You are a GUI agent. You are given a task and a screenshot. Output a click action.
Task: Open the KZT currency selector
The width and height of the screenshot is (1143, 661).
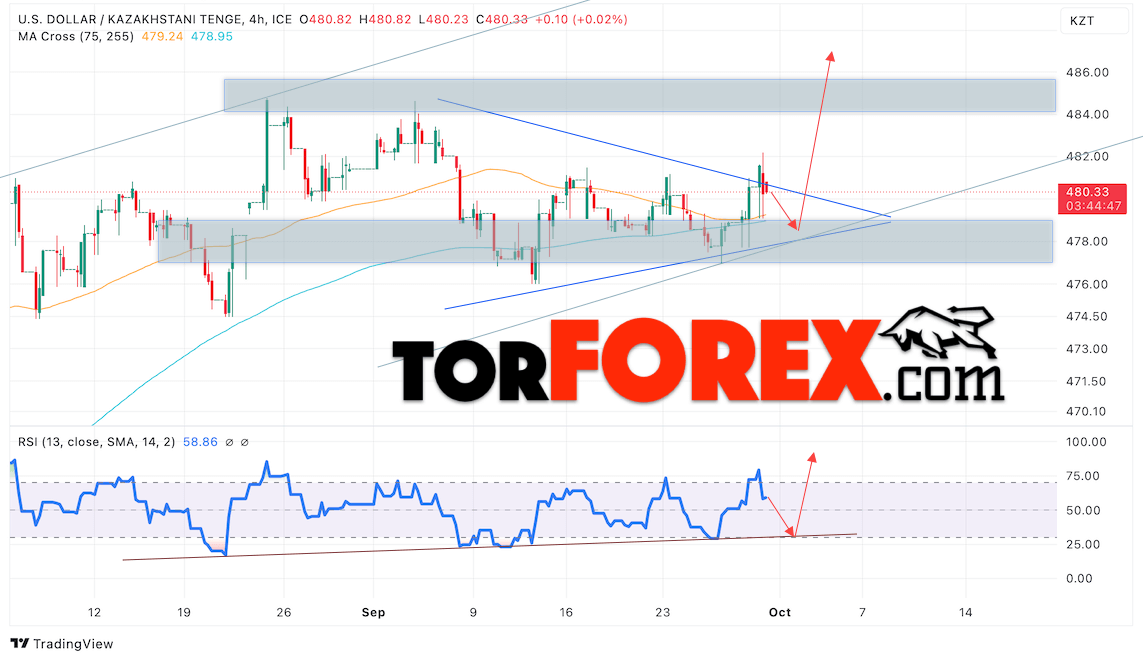pyautogui.click(x=1093, y=21)
